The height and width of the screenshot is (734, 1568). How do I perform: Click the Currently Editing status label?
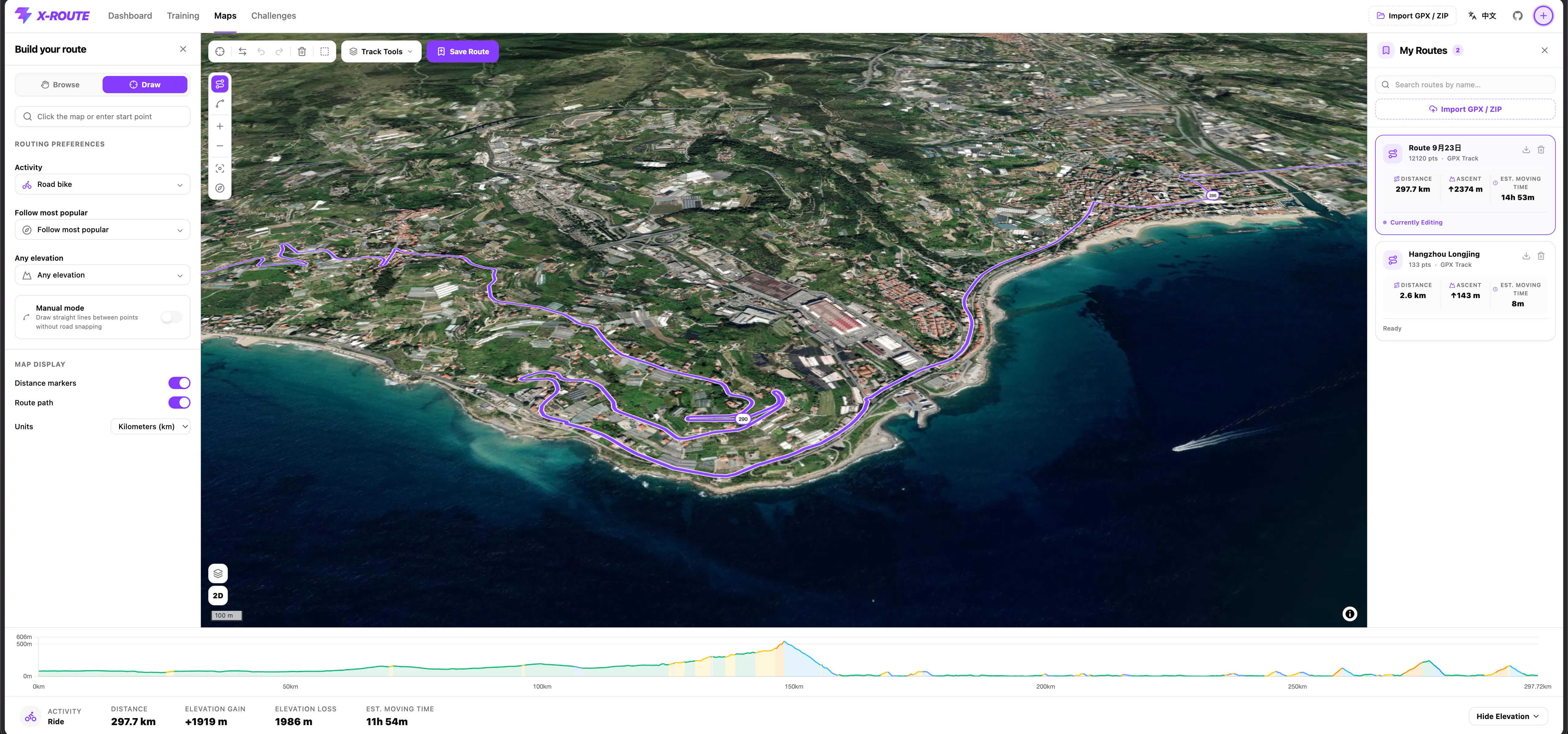click(x=1416, y=222)
